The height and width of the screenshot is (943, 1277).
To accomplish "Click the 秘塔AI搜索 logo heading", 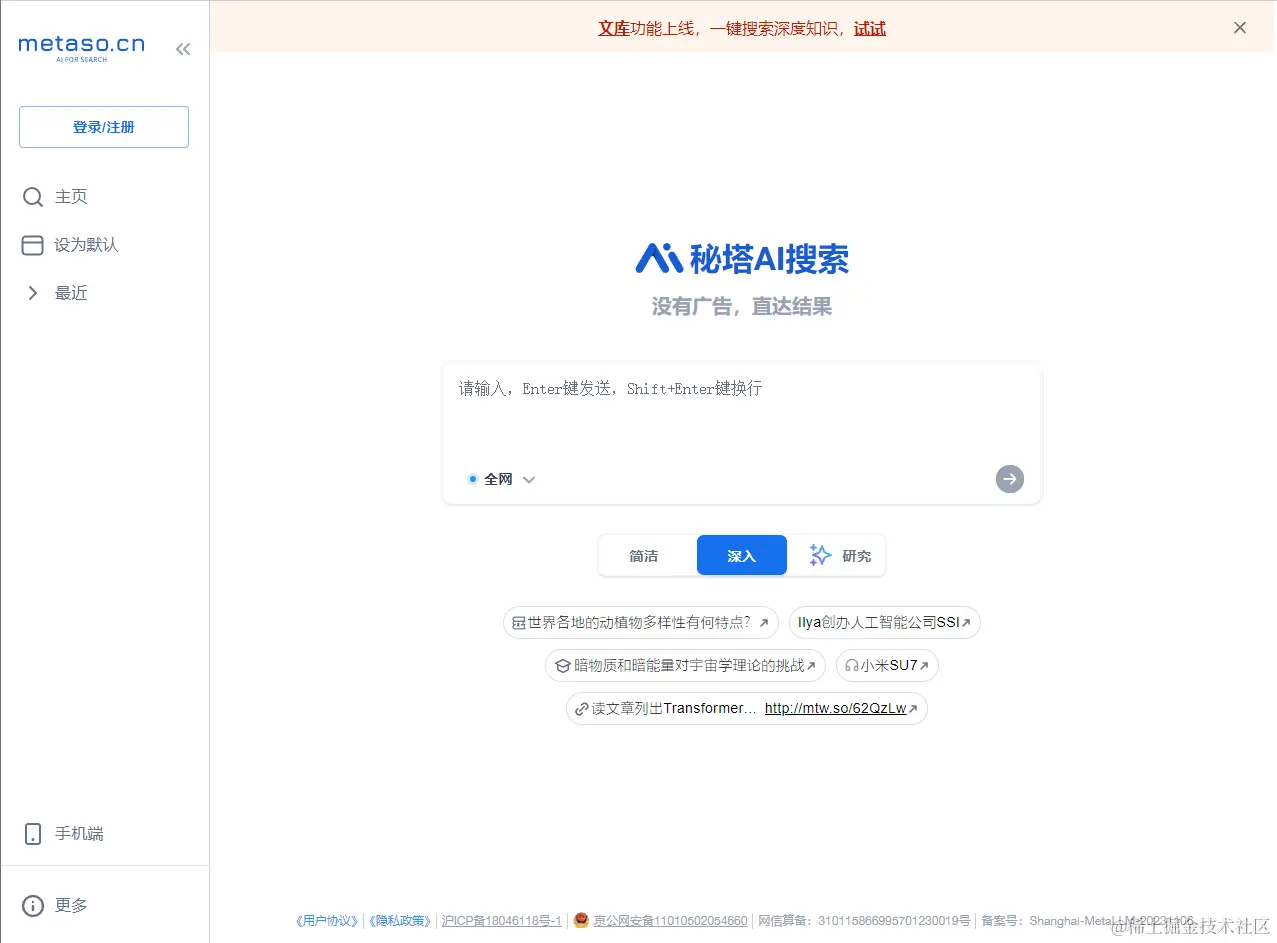I will tap(742, 259).
